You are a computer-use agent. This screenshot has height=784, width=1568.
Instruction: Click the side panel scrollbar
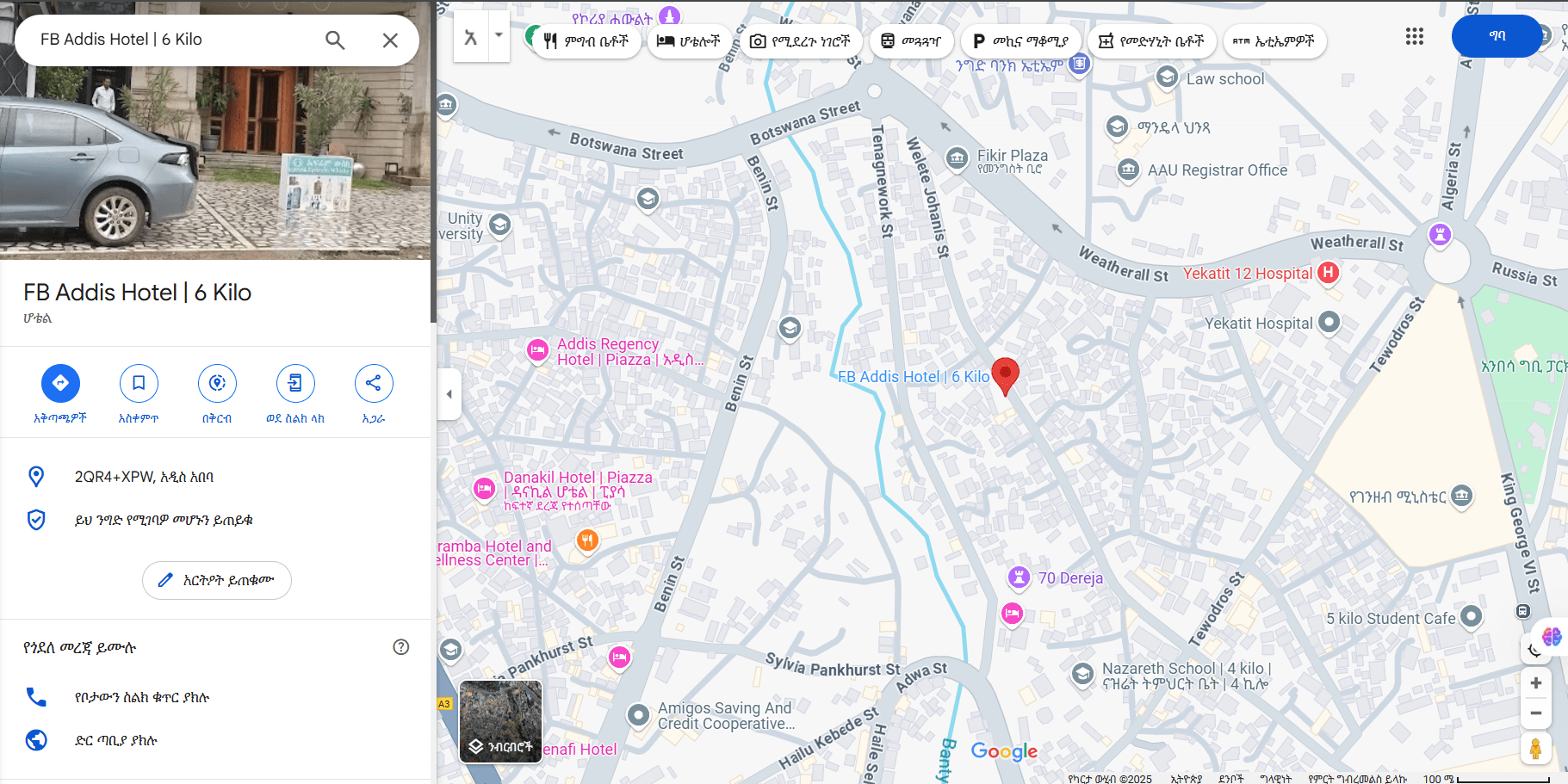[434, 164]
